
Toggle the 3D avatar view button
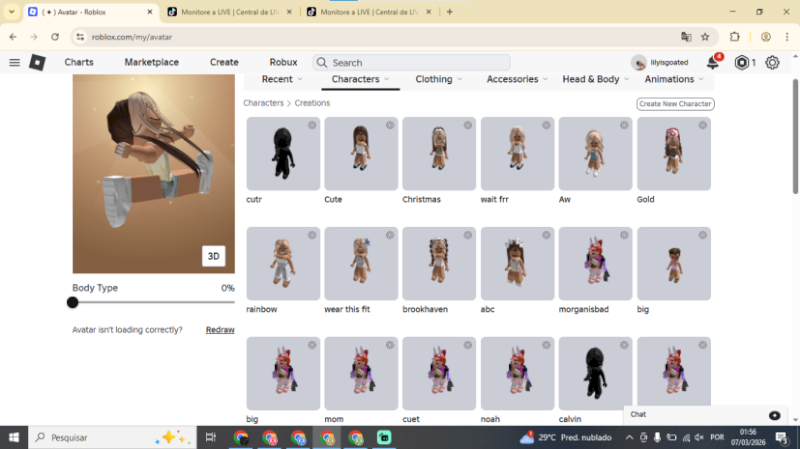click(213, 256)
